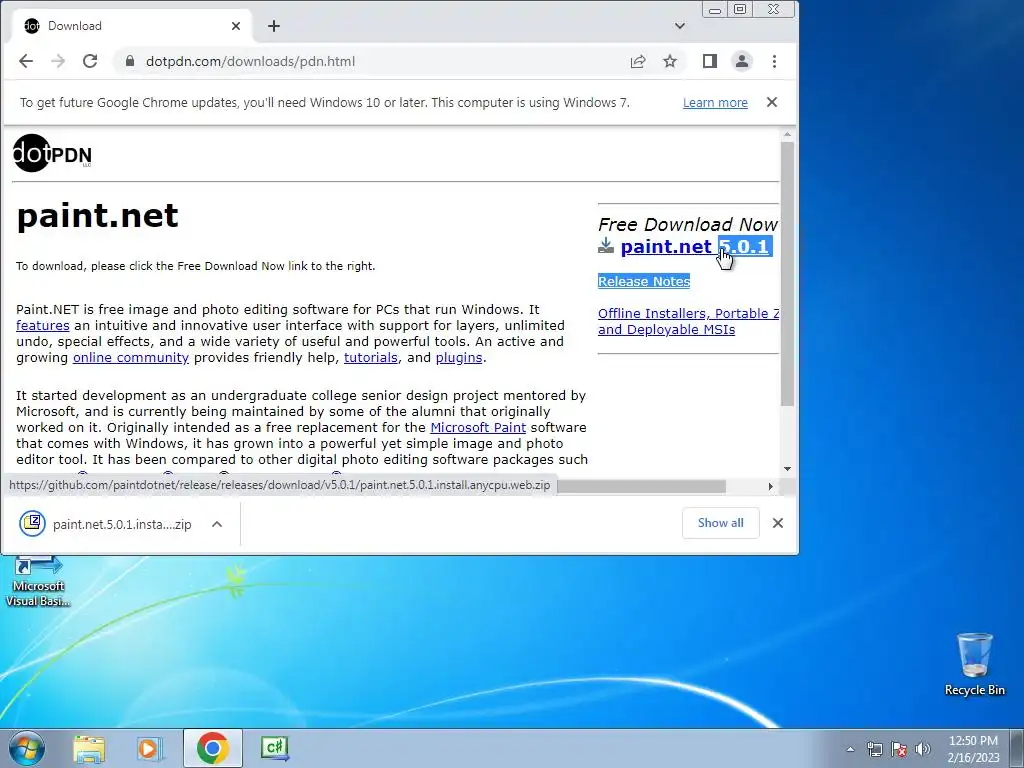Open the online community link
Image resolution: width=1024 pixels, height=768 pixels.
click(x=131, y=357)
